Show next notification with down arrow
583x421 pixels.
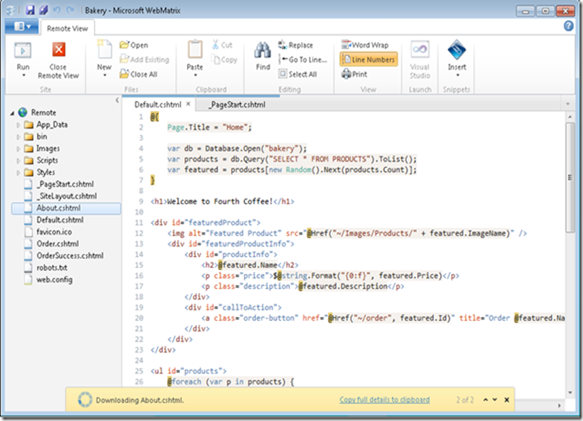pyautogui.click(x=495, y=400)
